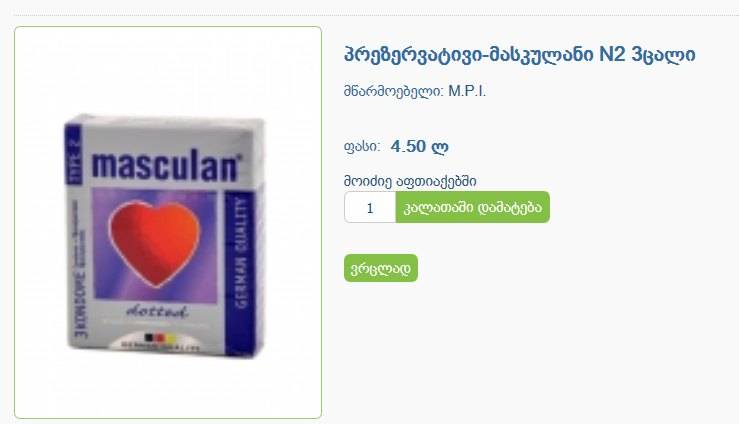The image size is (739, 424).
Task: Open product details via ვრცლად button
Action: pyautogui.click(x=380, y=268)
